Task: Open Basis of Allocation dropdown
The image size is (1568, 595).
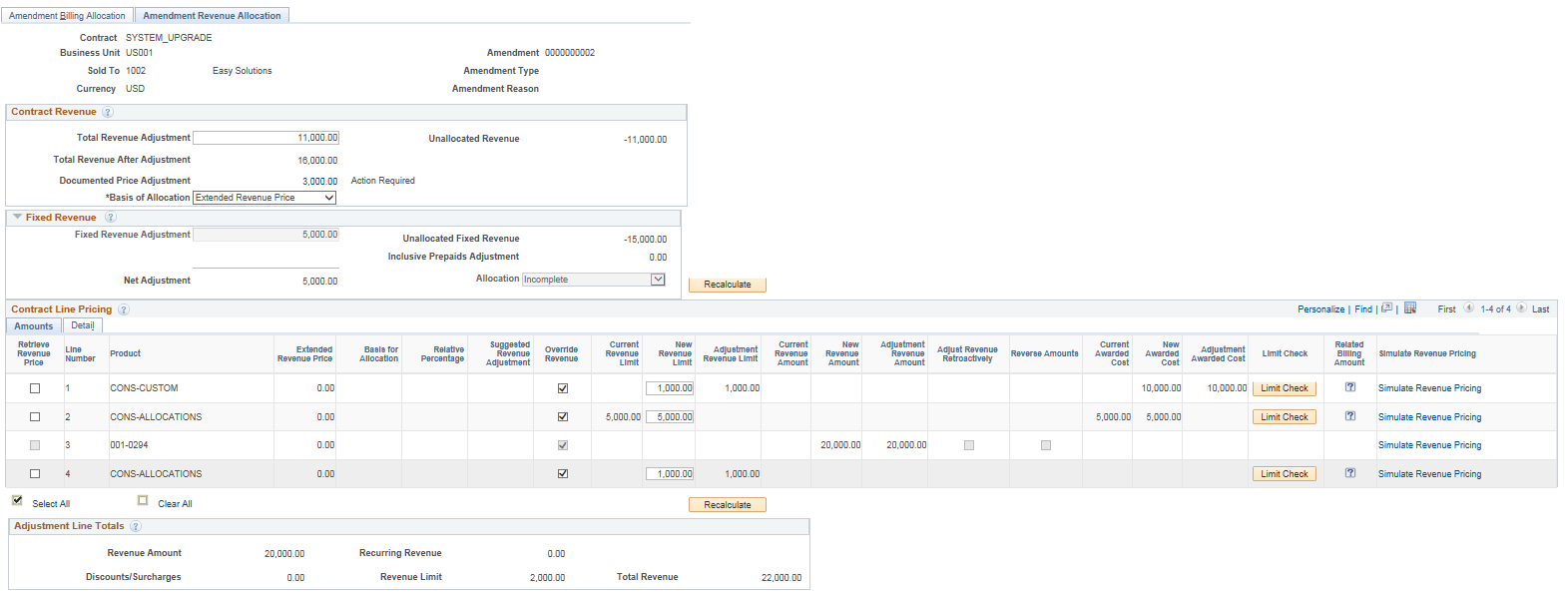Action: point(264,198)
